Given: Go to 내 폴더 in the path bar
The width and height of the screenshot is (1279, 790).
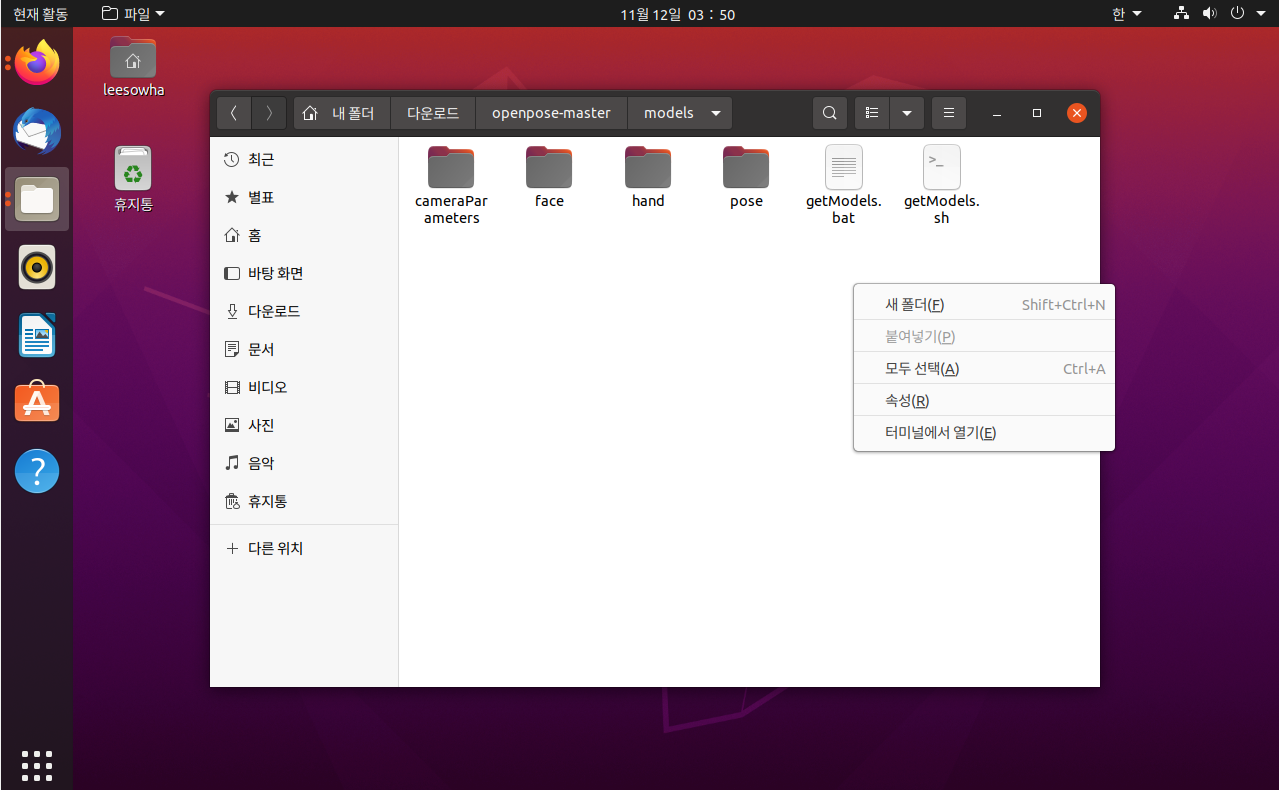Looking at the screenshot, I should click(x=342, y=113).
